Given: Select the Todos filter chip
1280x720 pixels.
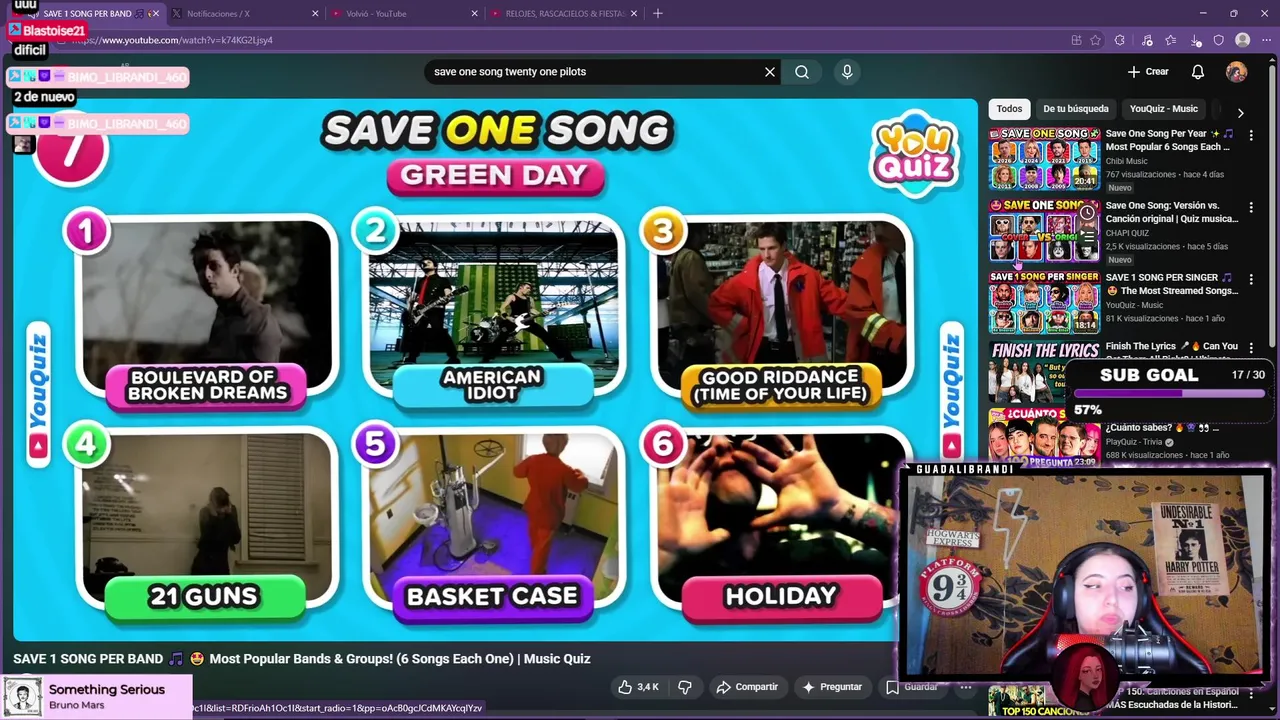Looking at the screenshot, I should tap(1009, 109).
